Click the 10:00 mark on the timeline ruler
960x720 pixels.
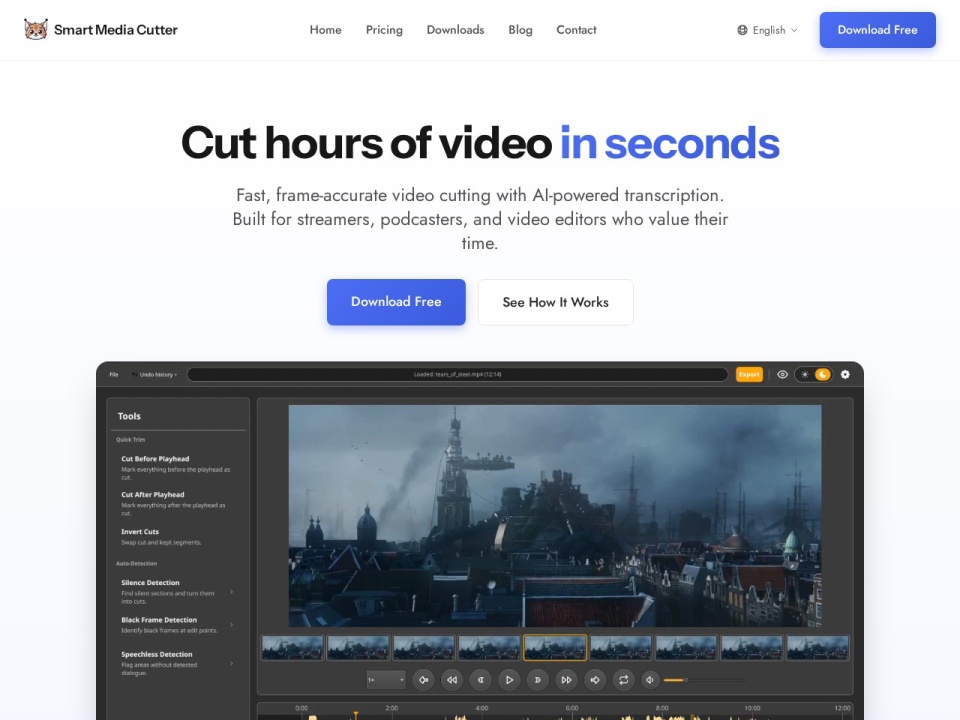click(x=752, y=708)
